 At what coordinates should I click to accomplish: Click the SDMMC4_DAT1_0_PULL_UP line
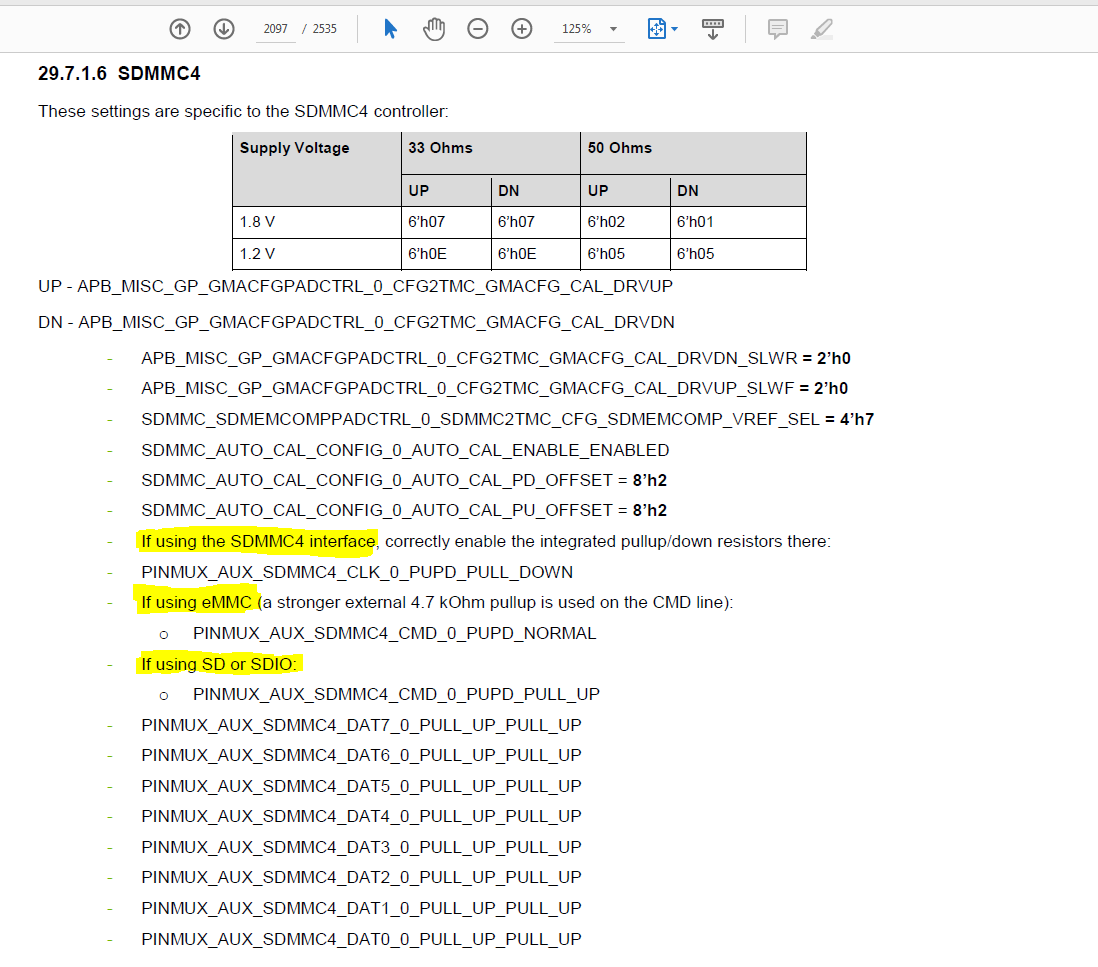tap(361, 908)
